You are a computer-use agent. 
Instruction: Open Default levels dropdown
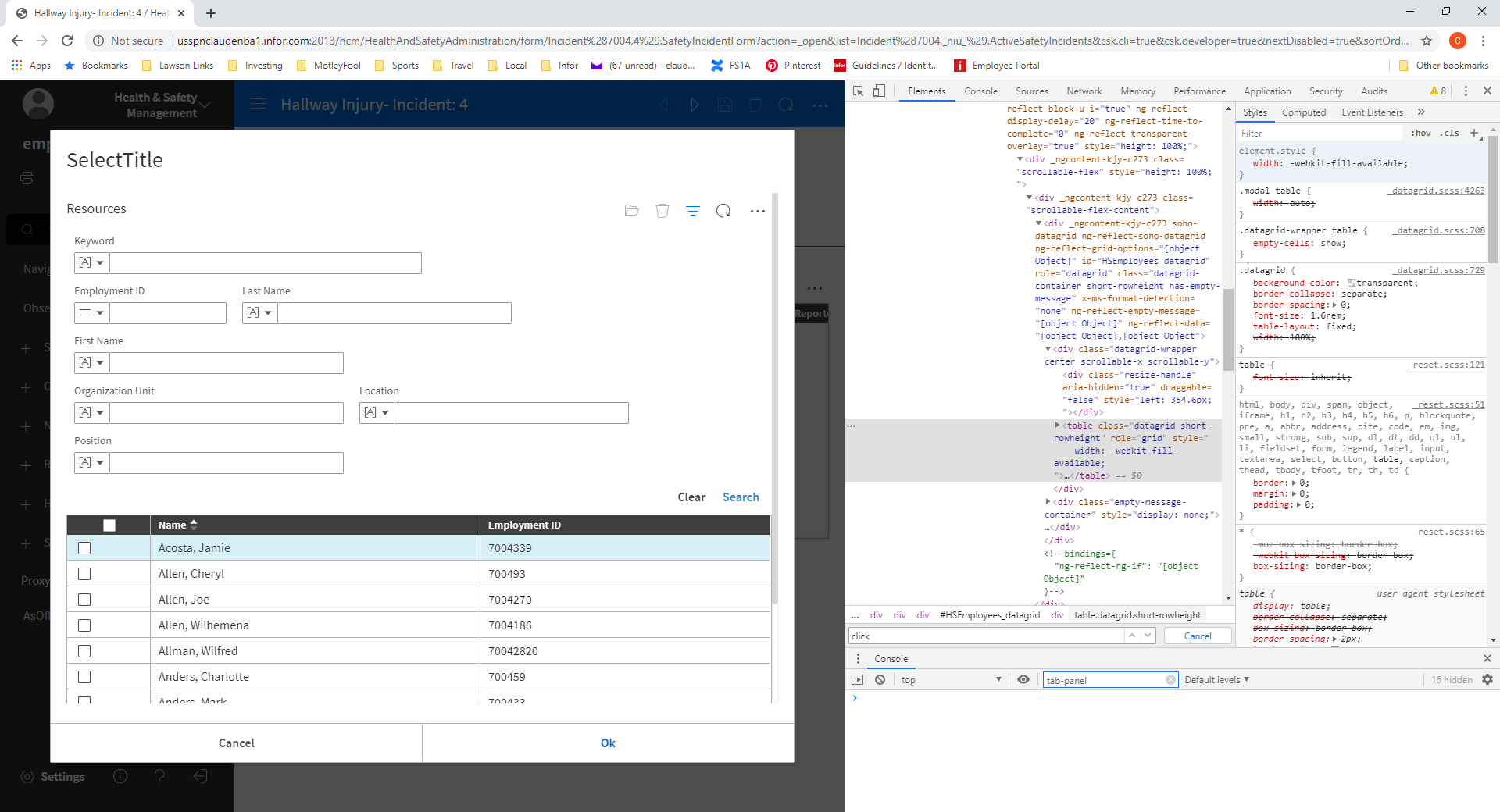pos(1216,680)
